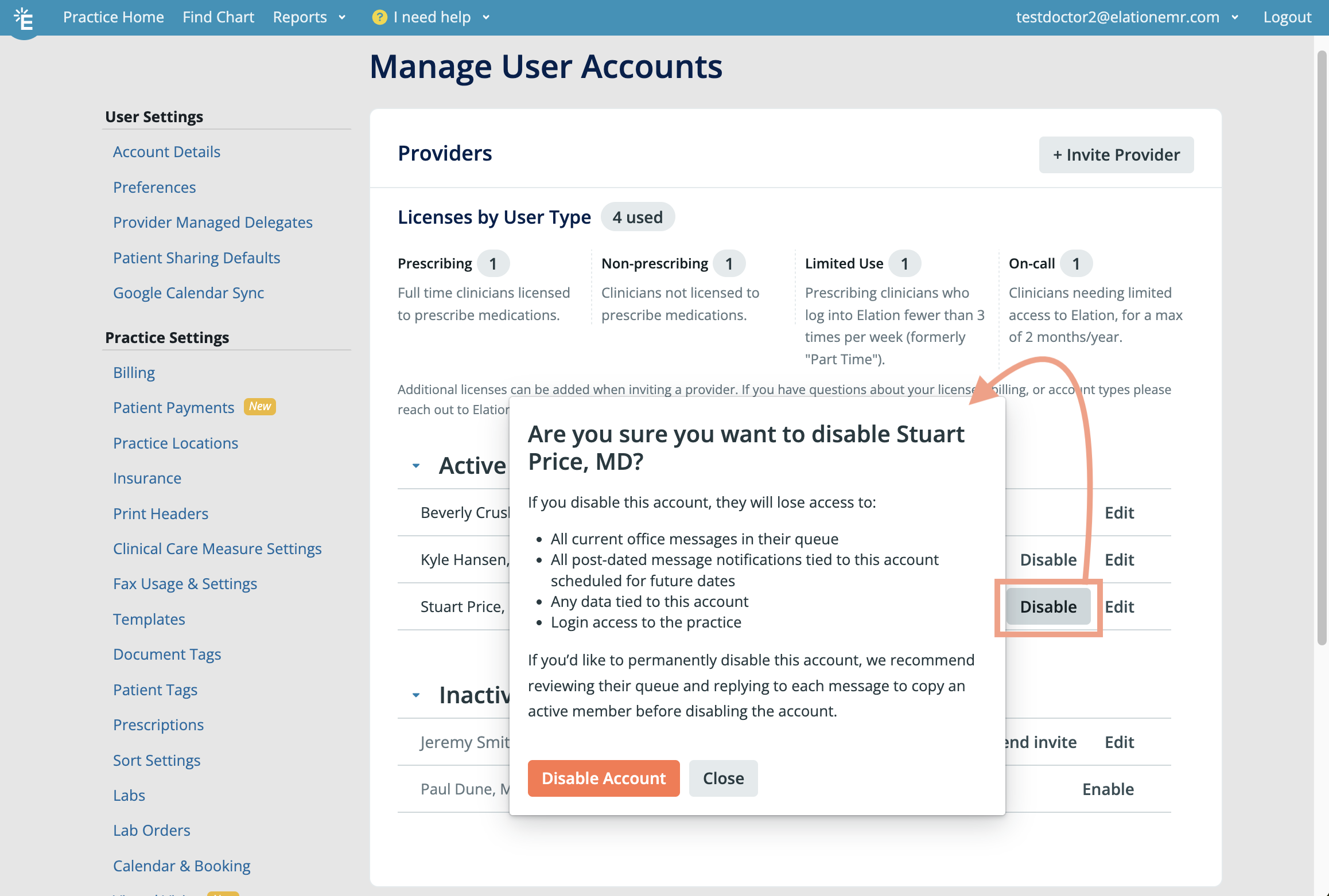Click the page vertical scrollbar

tap(1322, 344)
